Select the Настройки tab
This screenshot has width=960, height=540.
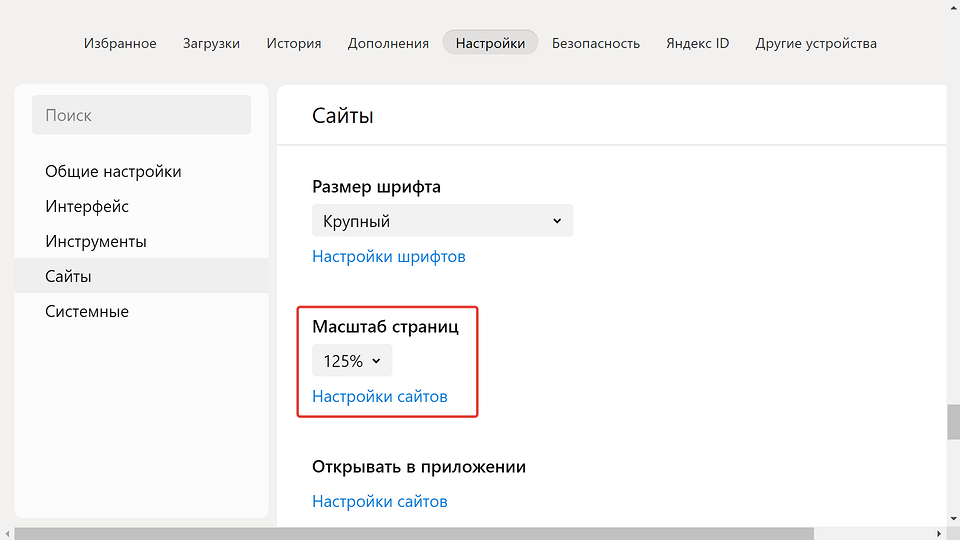490,43
